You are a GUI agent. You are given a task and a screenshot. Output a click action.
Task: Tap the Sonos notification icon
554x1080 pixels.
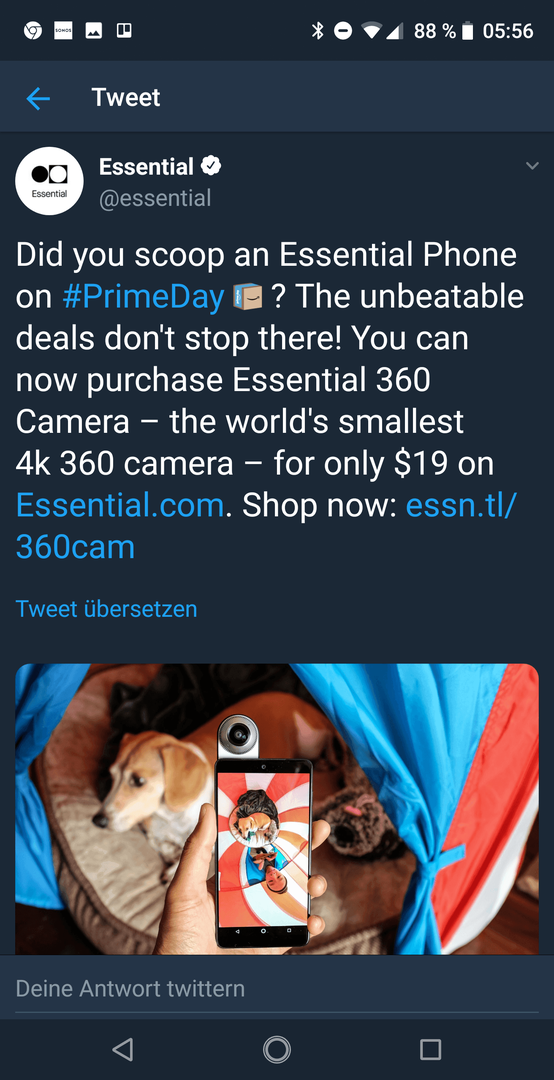click(63, 31)
